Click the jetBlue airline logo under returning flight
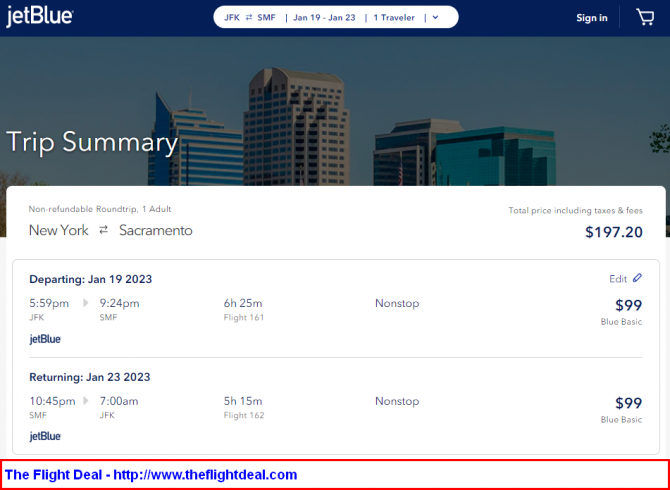The width and height of the screenshot is (670, 490). coord(45,437)
